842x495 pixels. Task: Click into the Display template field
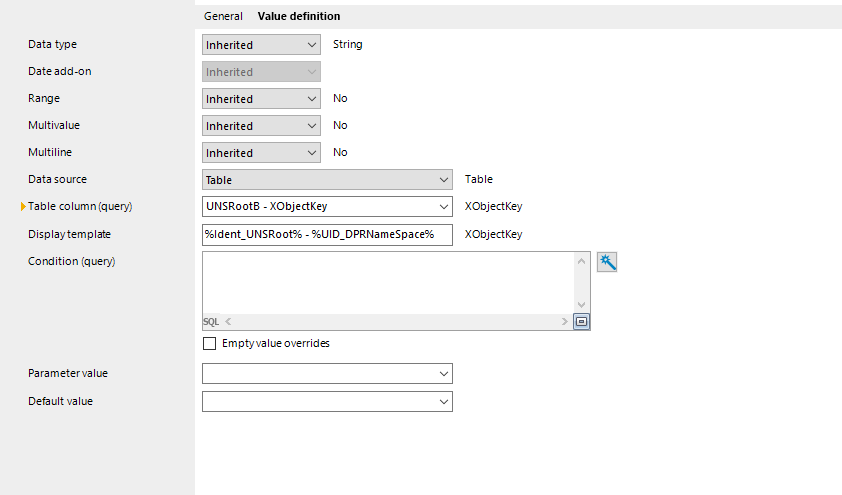[328, 235]
